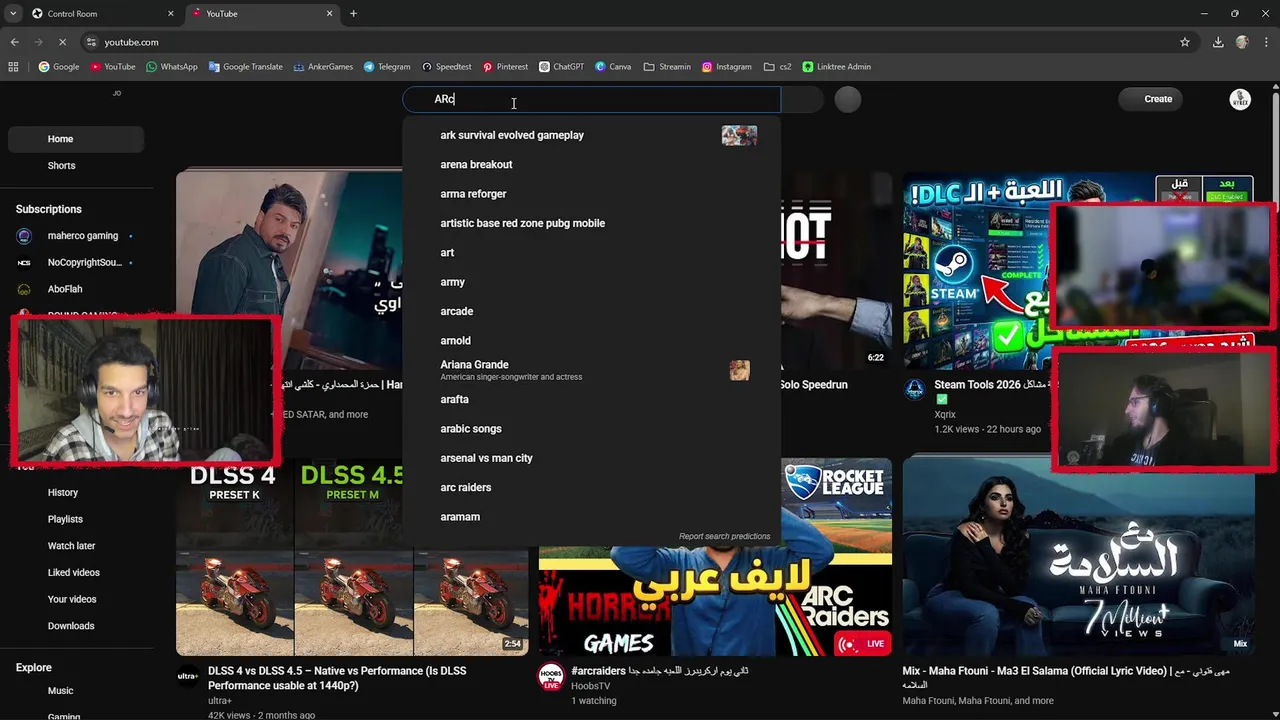
Task: Click the YouTube search input field
Action: pos(591,99)
